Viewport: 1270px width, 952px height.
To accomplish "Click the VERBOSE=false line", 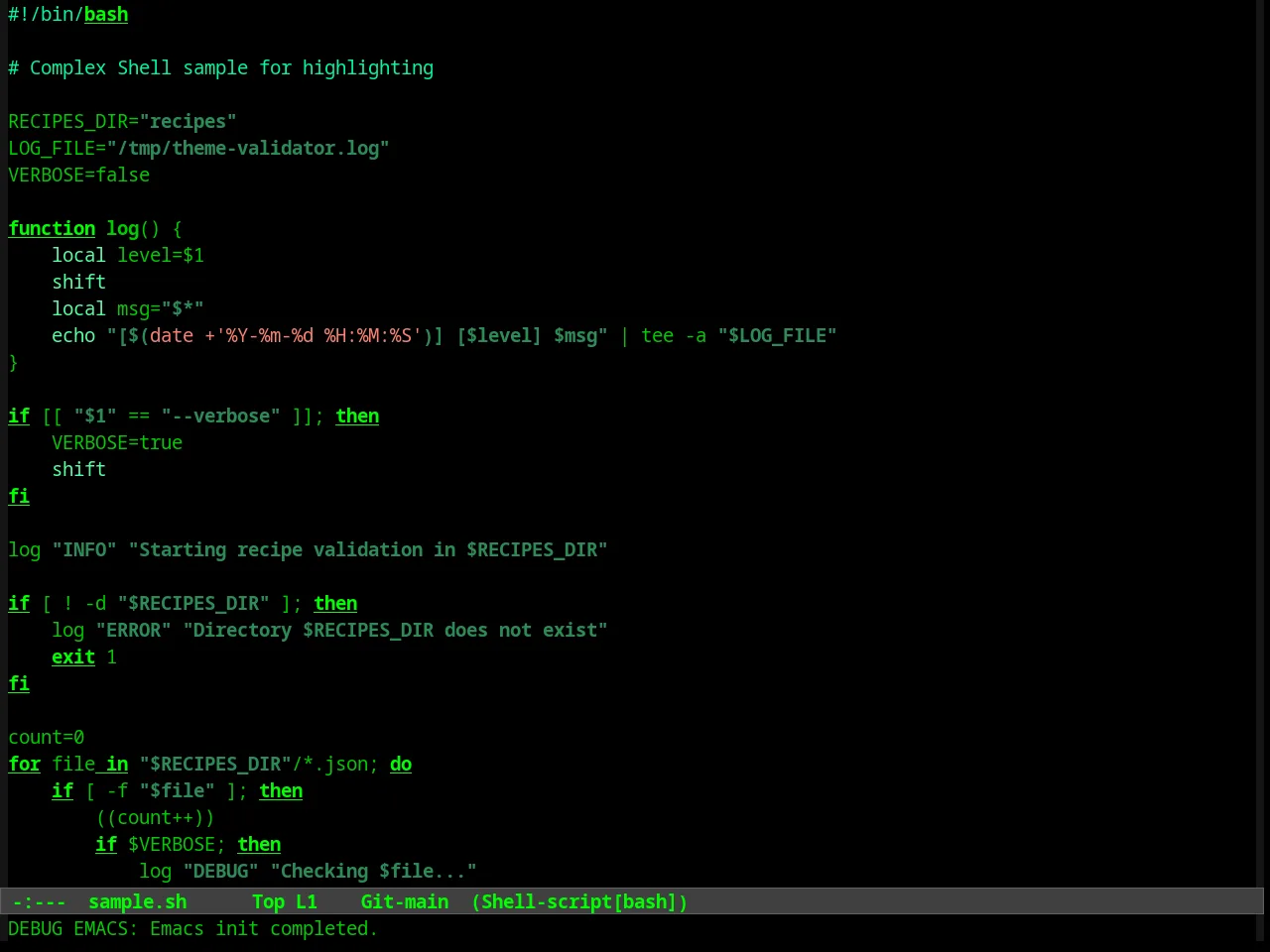I will click(x=79, y=175).
